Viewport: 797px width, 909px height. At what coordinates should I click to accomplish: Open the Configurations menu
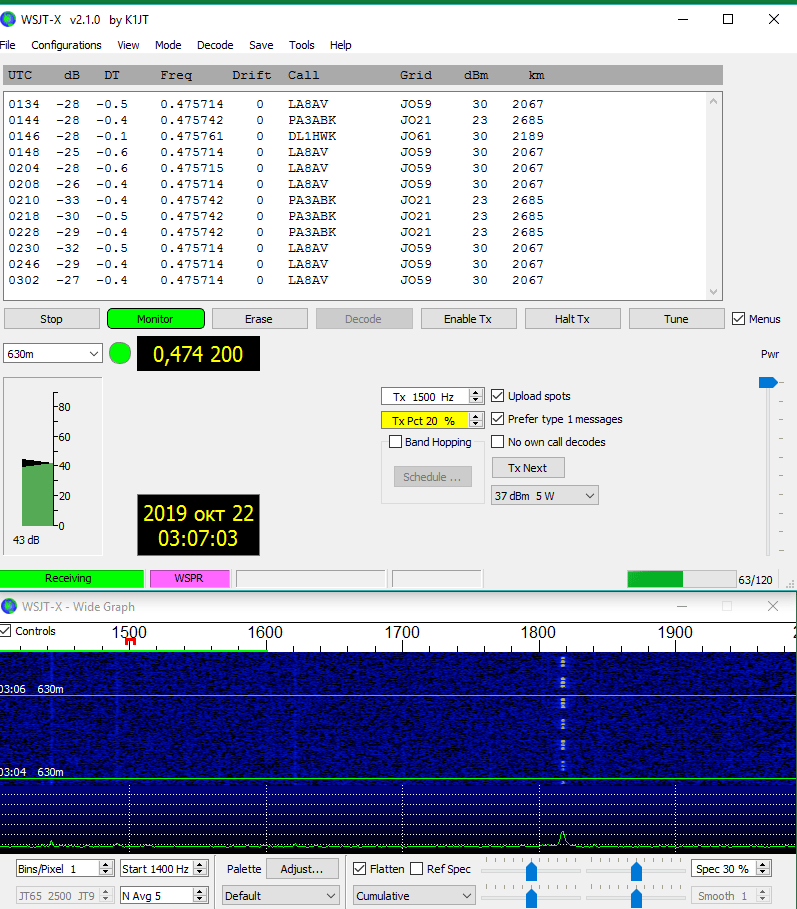66,45
